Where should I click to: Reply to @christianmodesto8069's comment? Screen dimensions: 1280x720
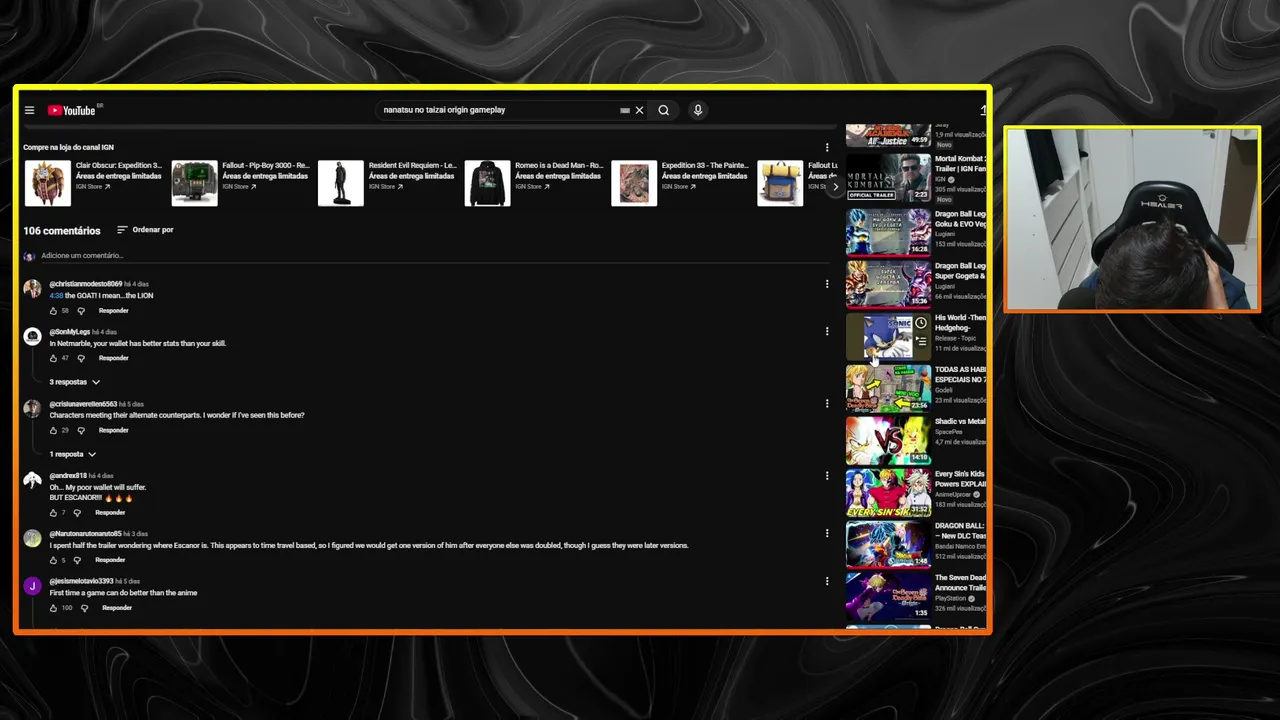(114, 311)
